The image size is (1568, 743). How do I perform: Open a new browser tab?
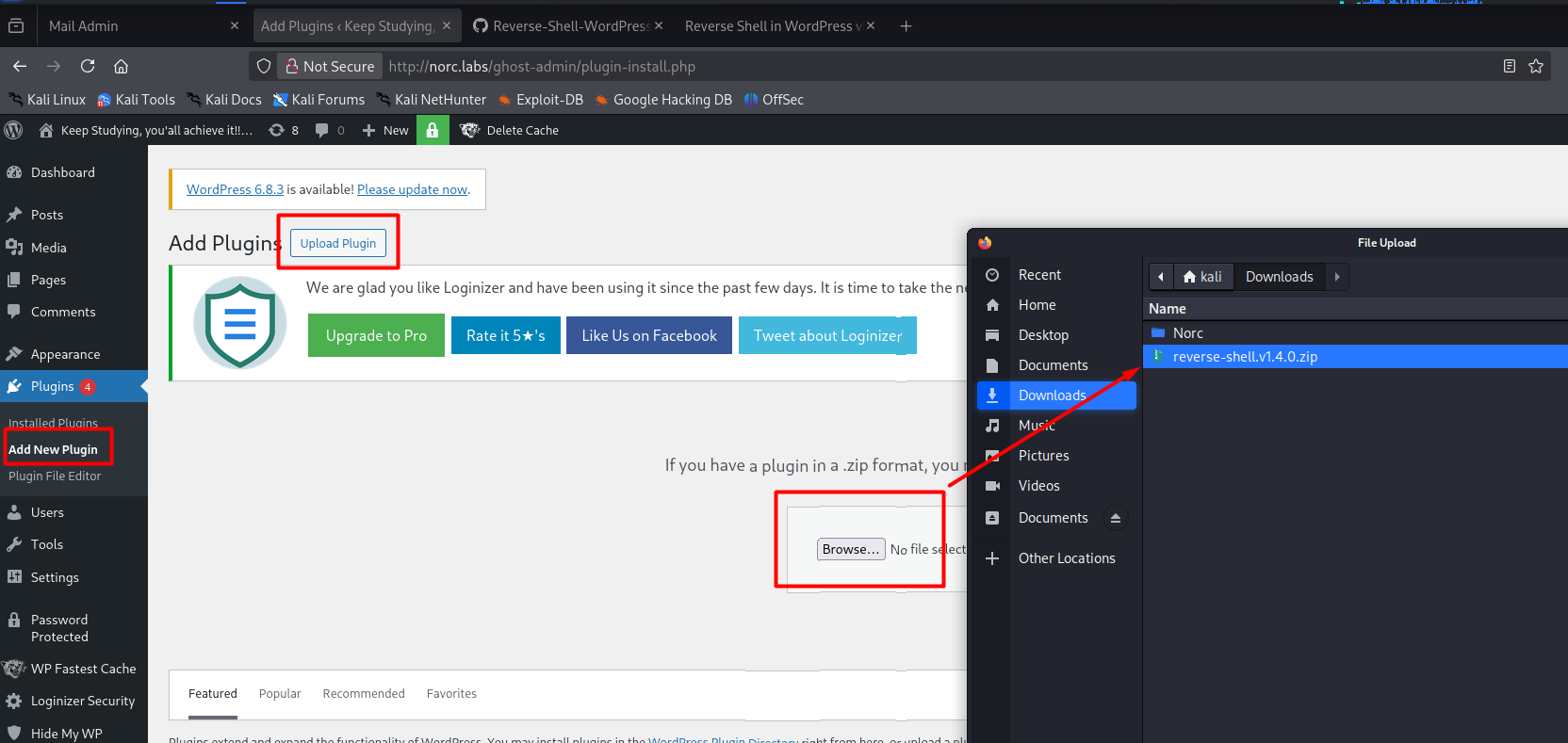pyautogui.click(x=906, y=26)
